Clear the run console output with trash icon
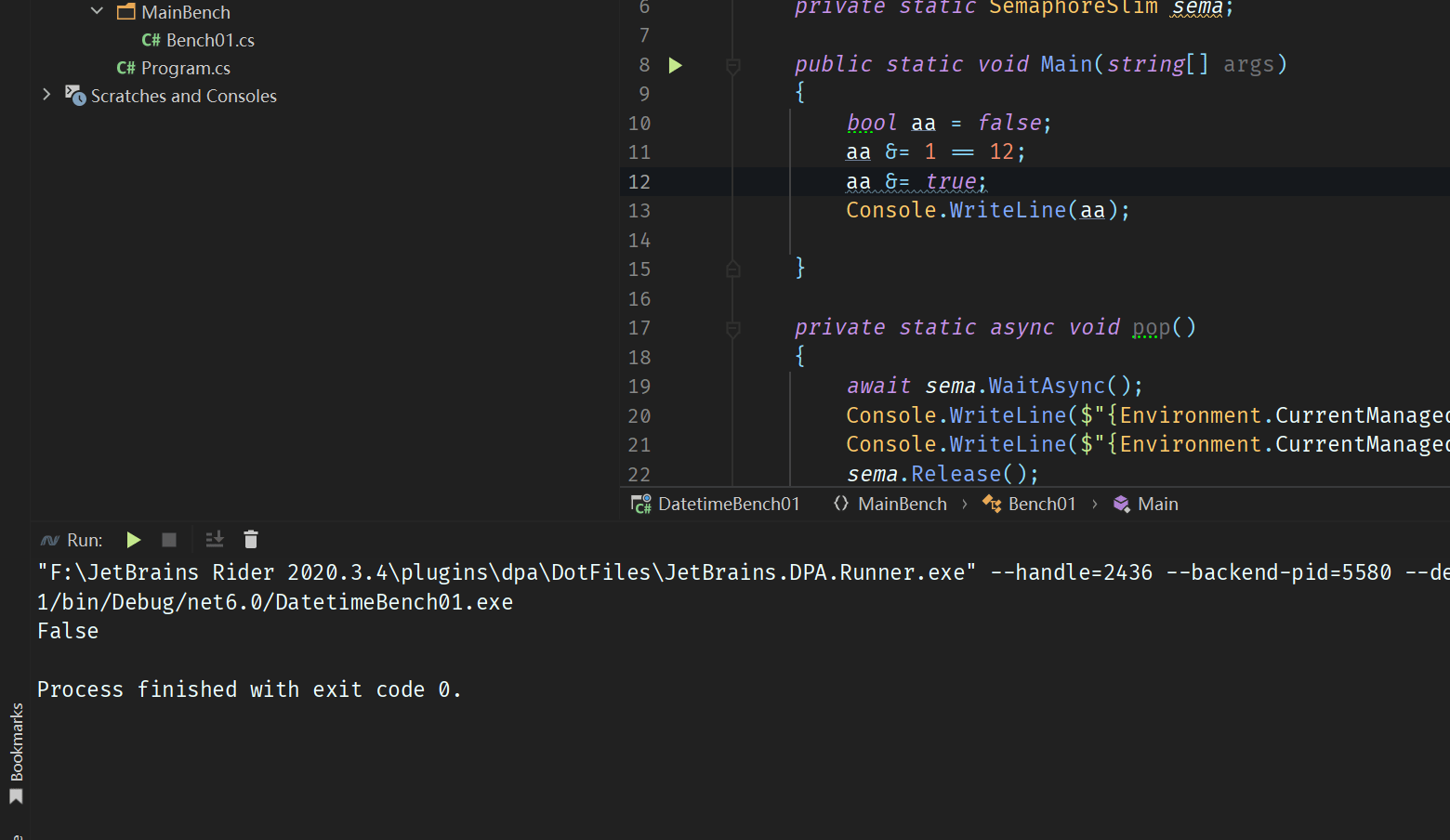Viewport: 1450px width, 840px height. click(250, 539)
